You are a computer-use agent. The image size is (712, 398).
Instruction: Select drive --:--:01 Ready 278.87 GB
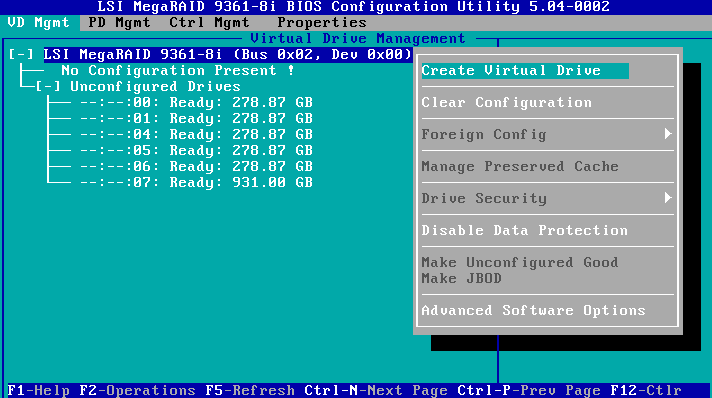[x=197, y=118]
